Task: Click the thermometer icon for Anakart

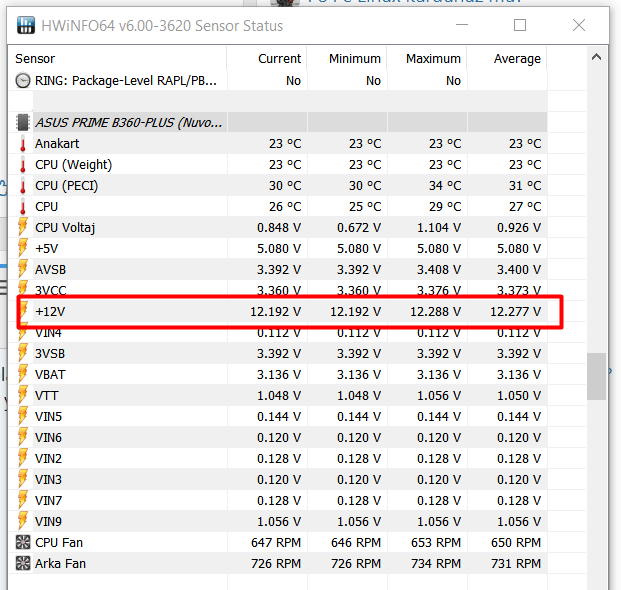Action: click(23, 143)
